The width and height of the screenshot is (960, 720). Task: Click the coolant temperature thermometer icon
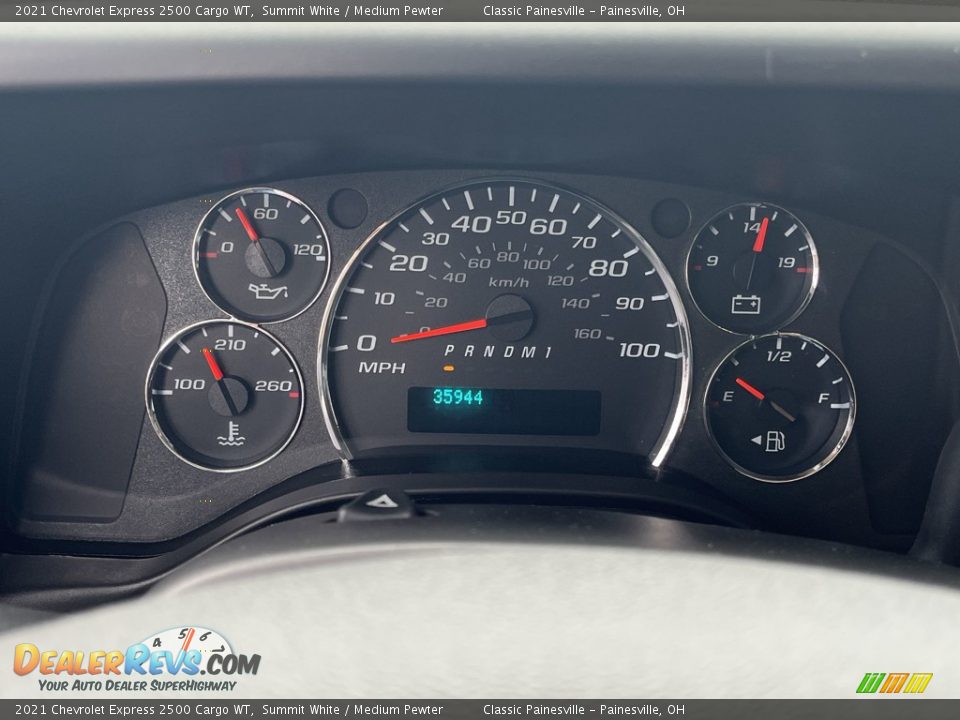(x=231, y=434)
